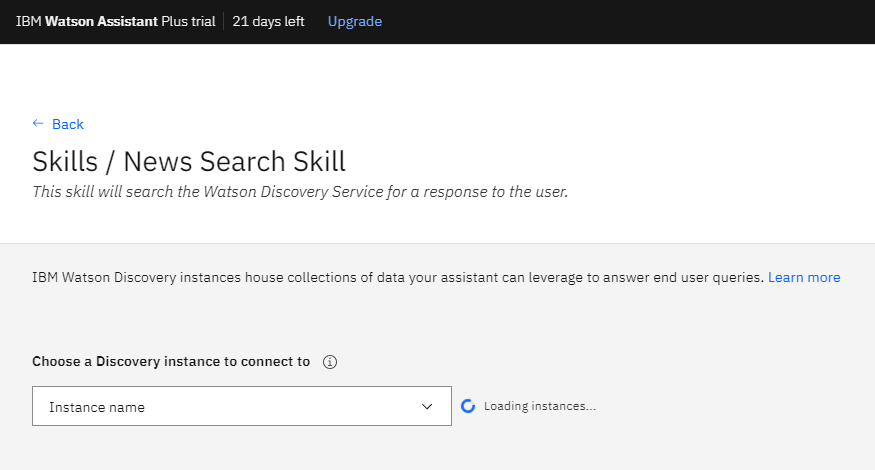This screenshot has width=875, height=470.
Task: Click the italic skill description text
Action: (x=300, y=191)
